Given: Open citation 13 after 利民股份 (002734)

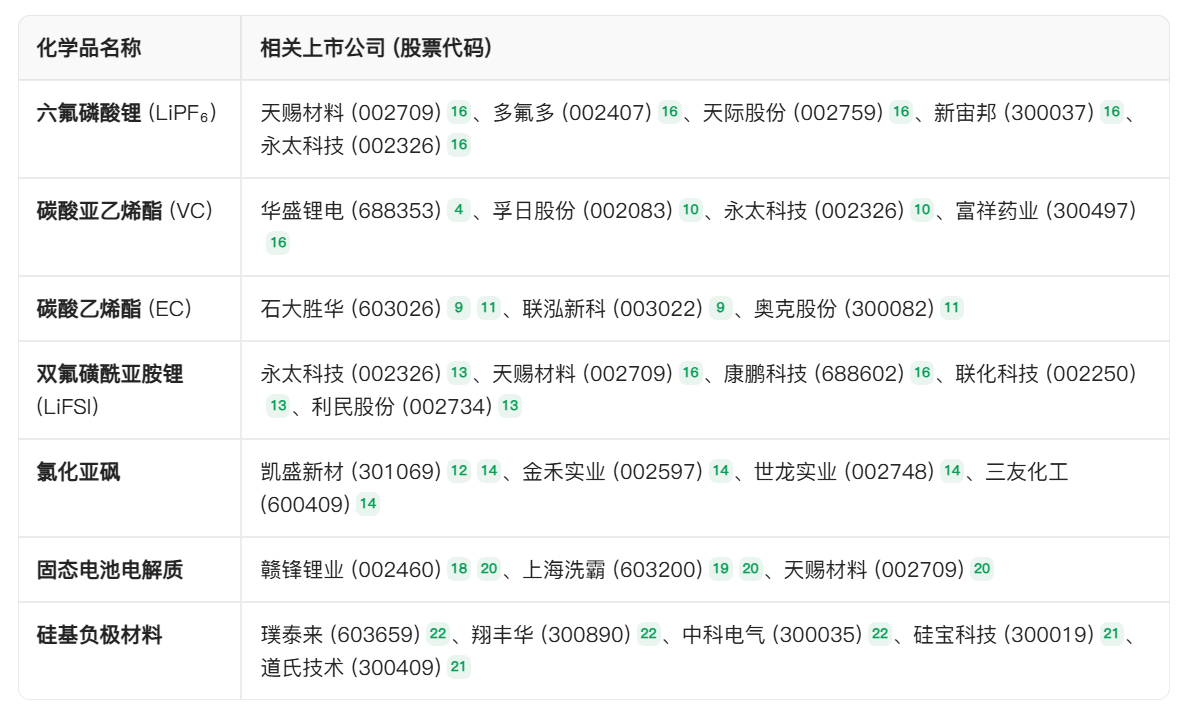Looking at the screenshot, I should tap(509, 406).
